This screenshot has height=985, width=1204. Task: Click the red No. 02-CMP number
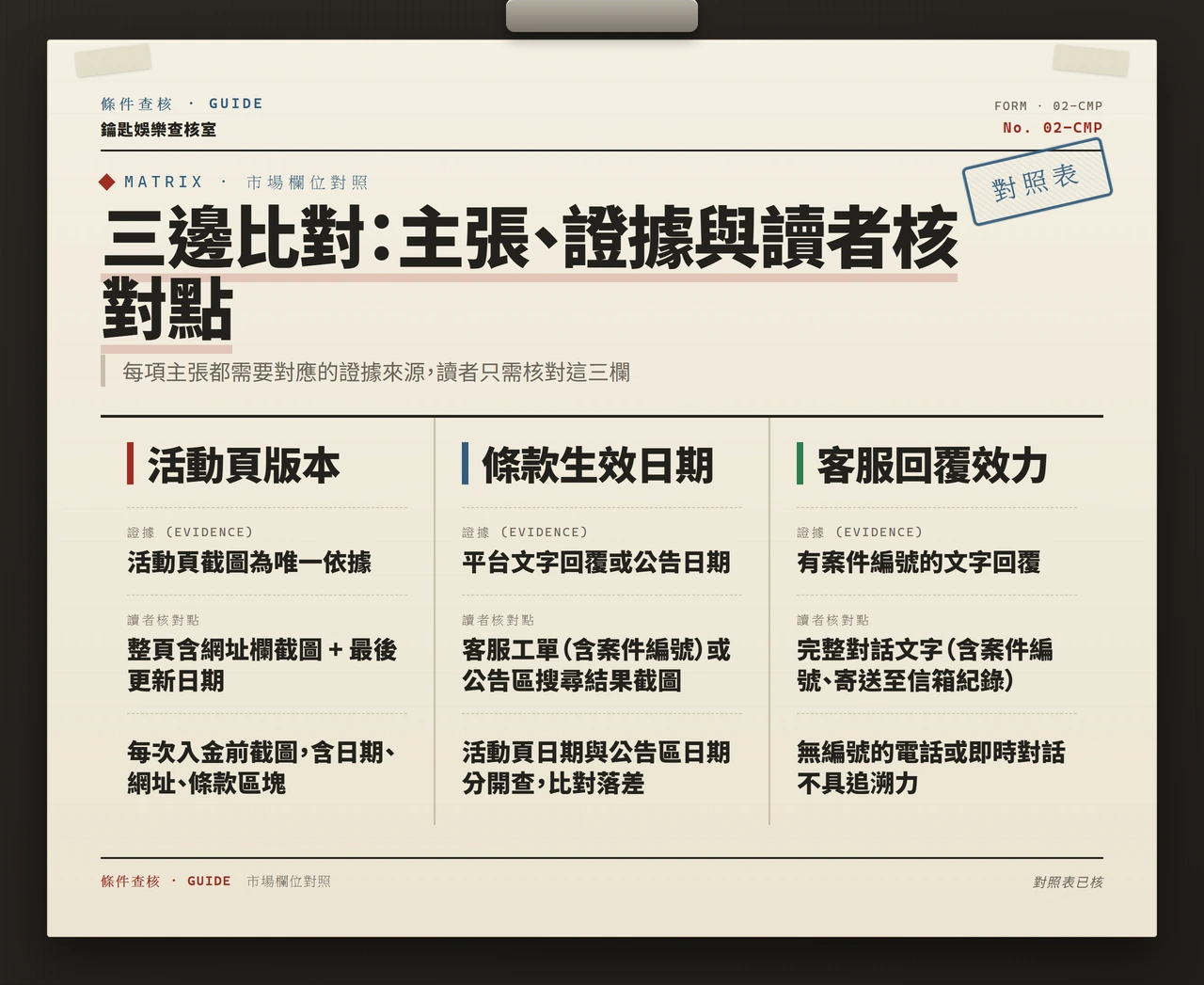(x=1053, y=128)
